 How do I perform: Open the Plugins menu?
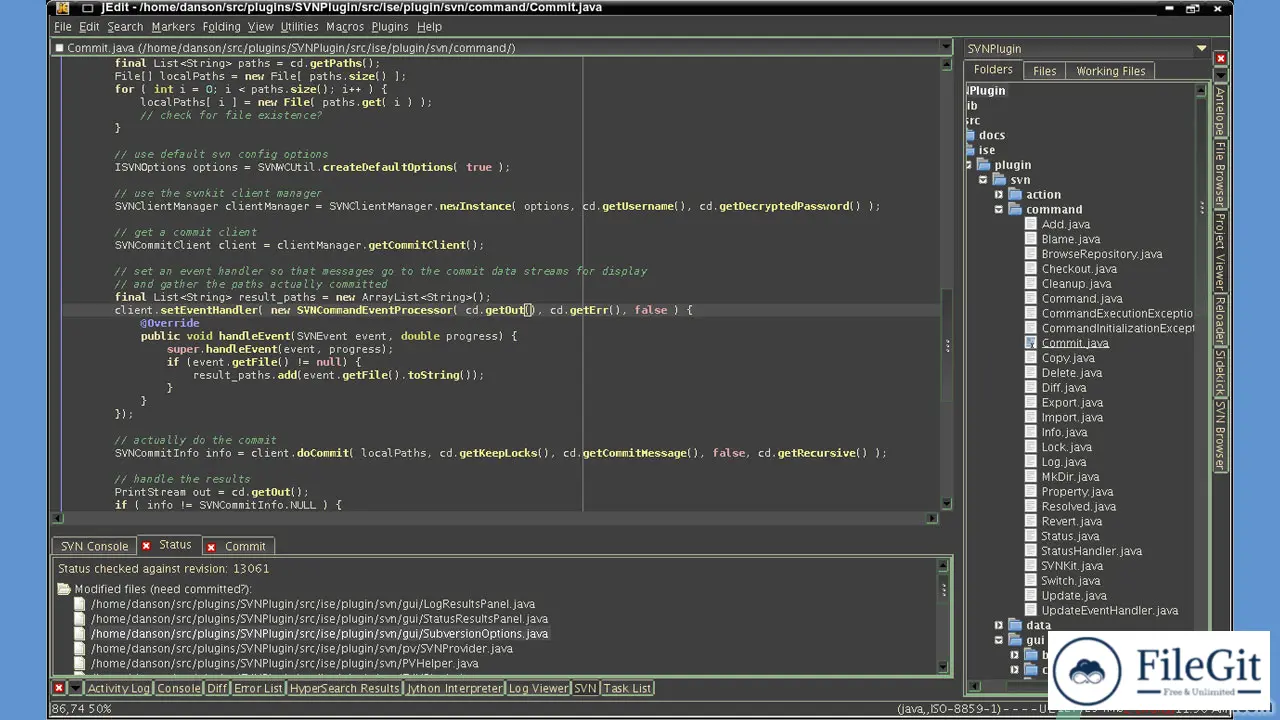coord(390,27)
